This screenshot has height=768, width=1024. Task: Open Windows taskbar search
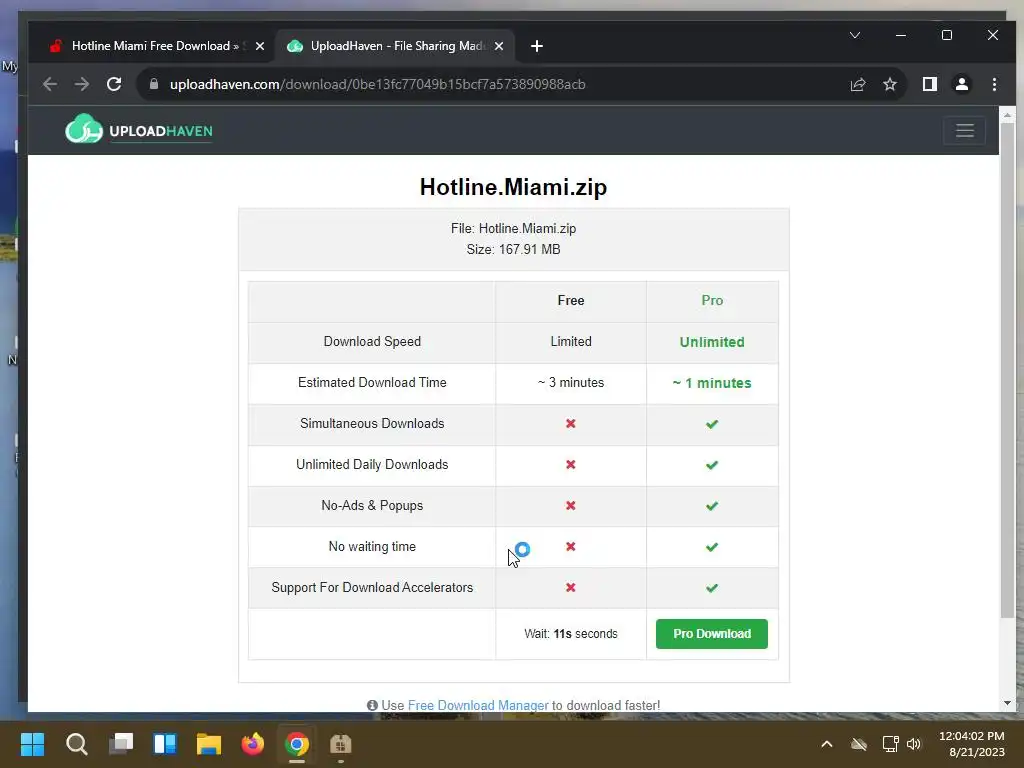pos(76,744)
